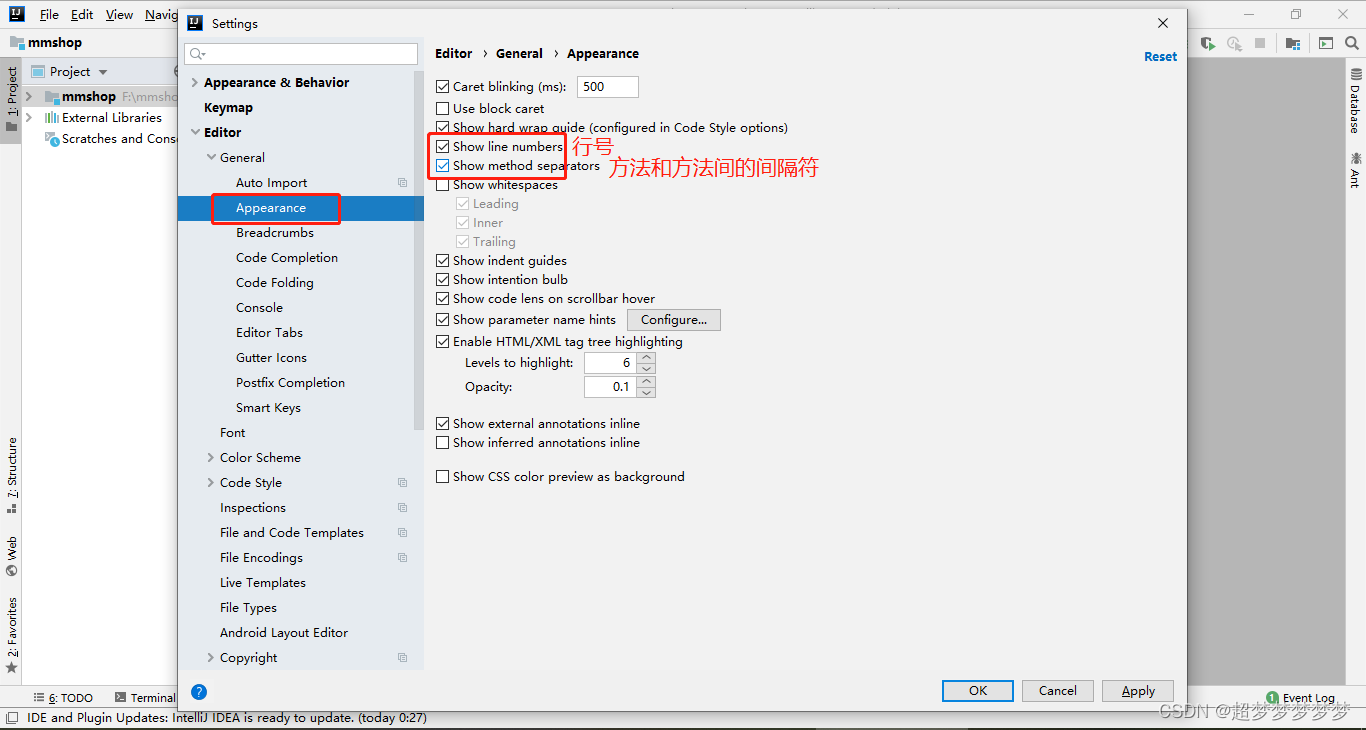The width and height of the screenshot is (1366, 730).
Task: Click the Reset link
Action: (1160, 56)
